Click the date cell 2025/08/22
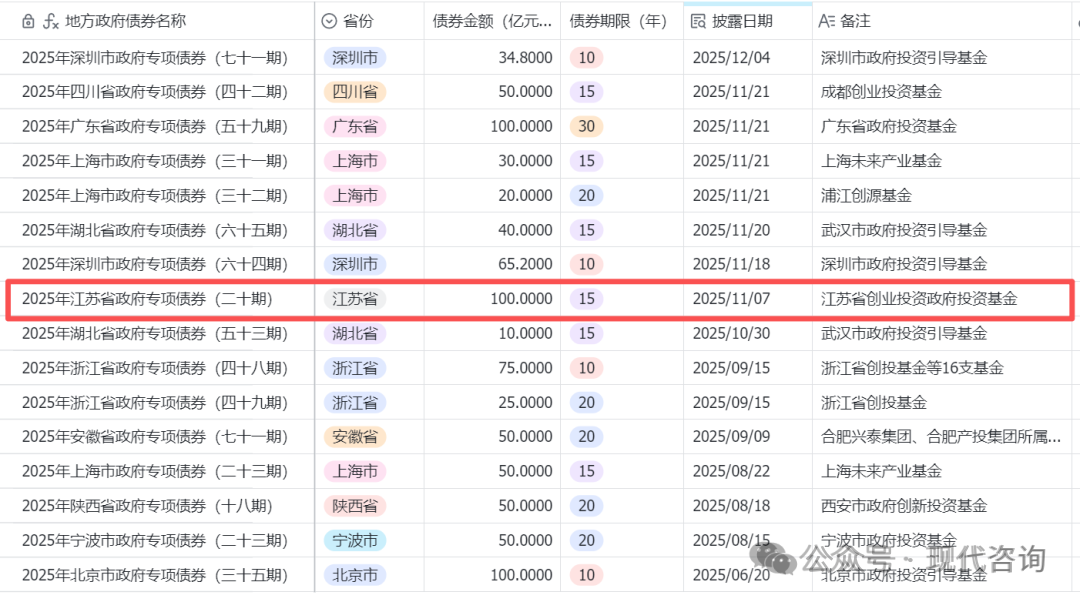This screenshot has width=1080, height=602. tap(748, 471)
